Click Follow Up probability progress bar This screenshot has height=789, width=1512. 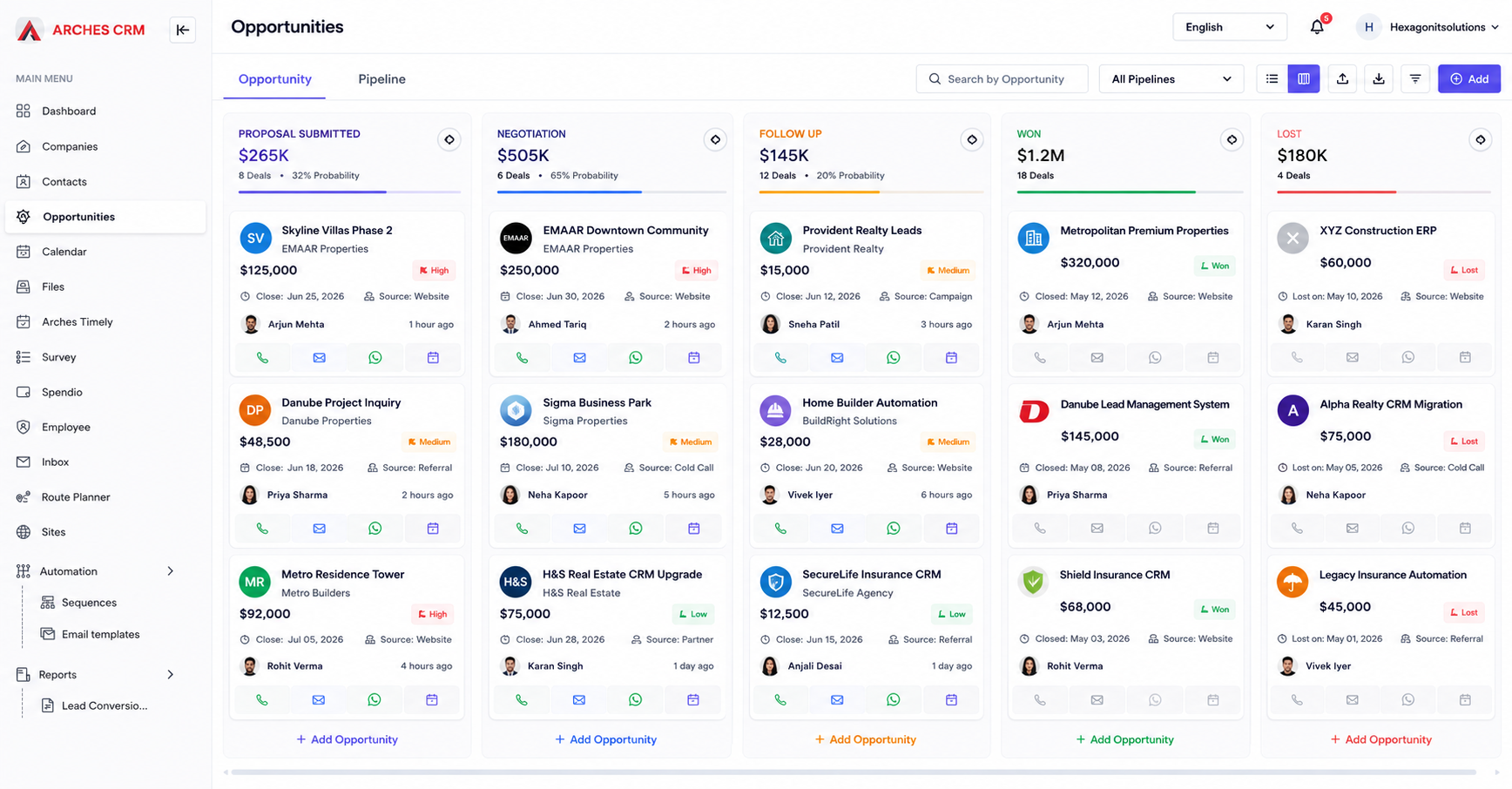(871, 192)
